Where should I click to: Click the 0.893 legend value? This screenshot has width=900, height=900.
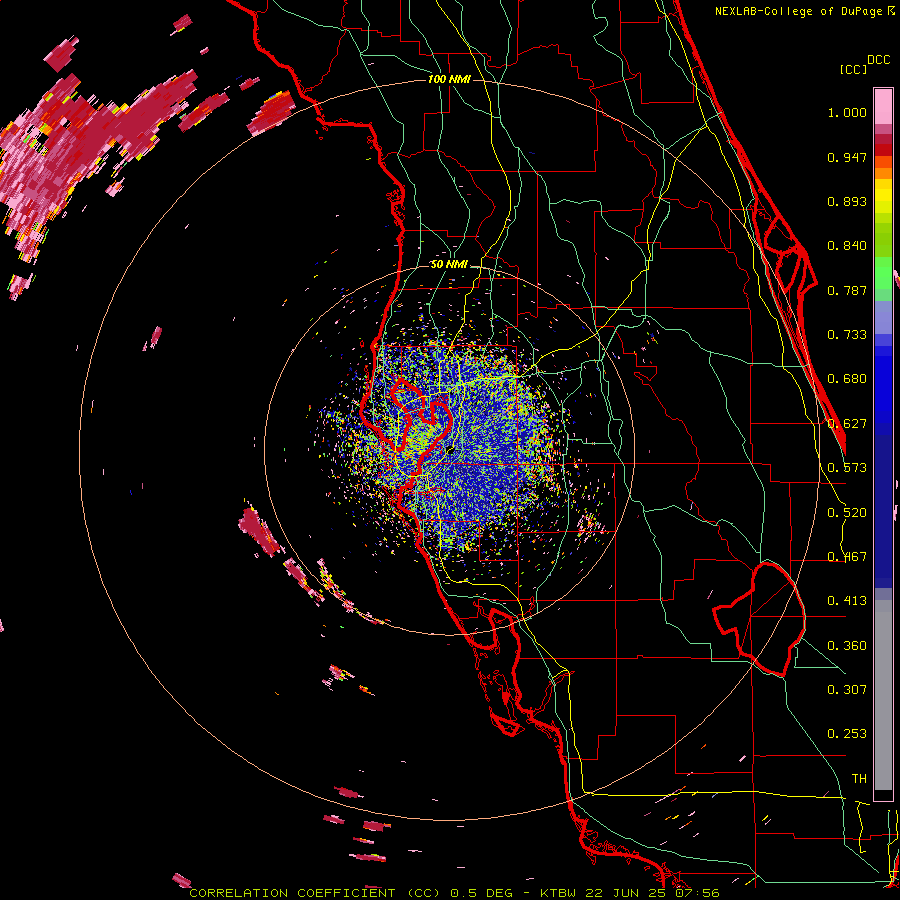pyautogui.click(x=847, y=201)
